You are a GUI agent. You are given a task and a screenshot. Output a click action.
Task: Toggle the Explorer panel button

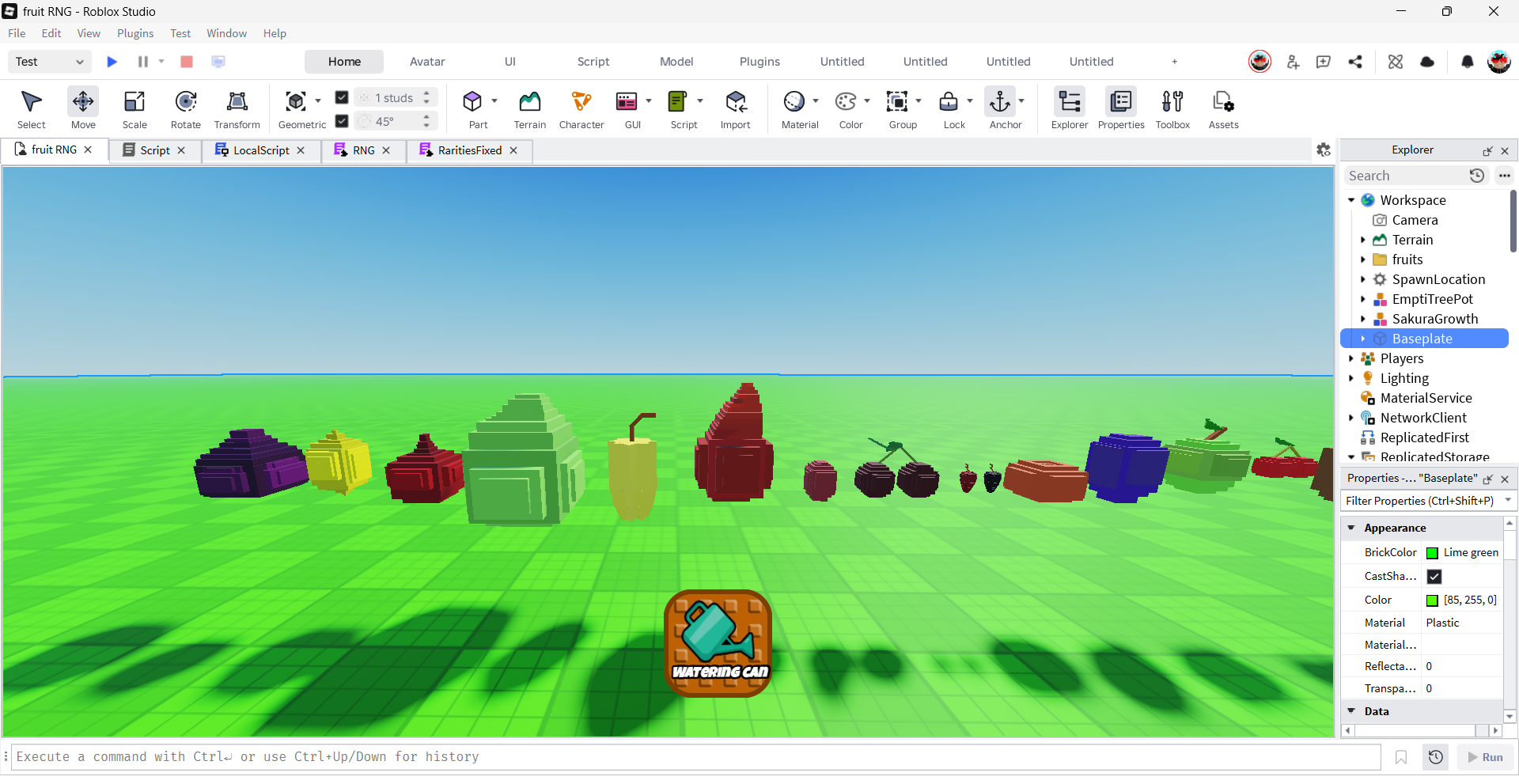(x=1070, y=108)
